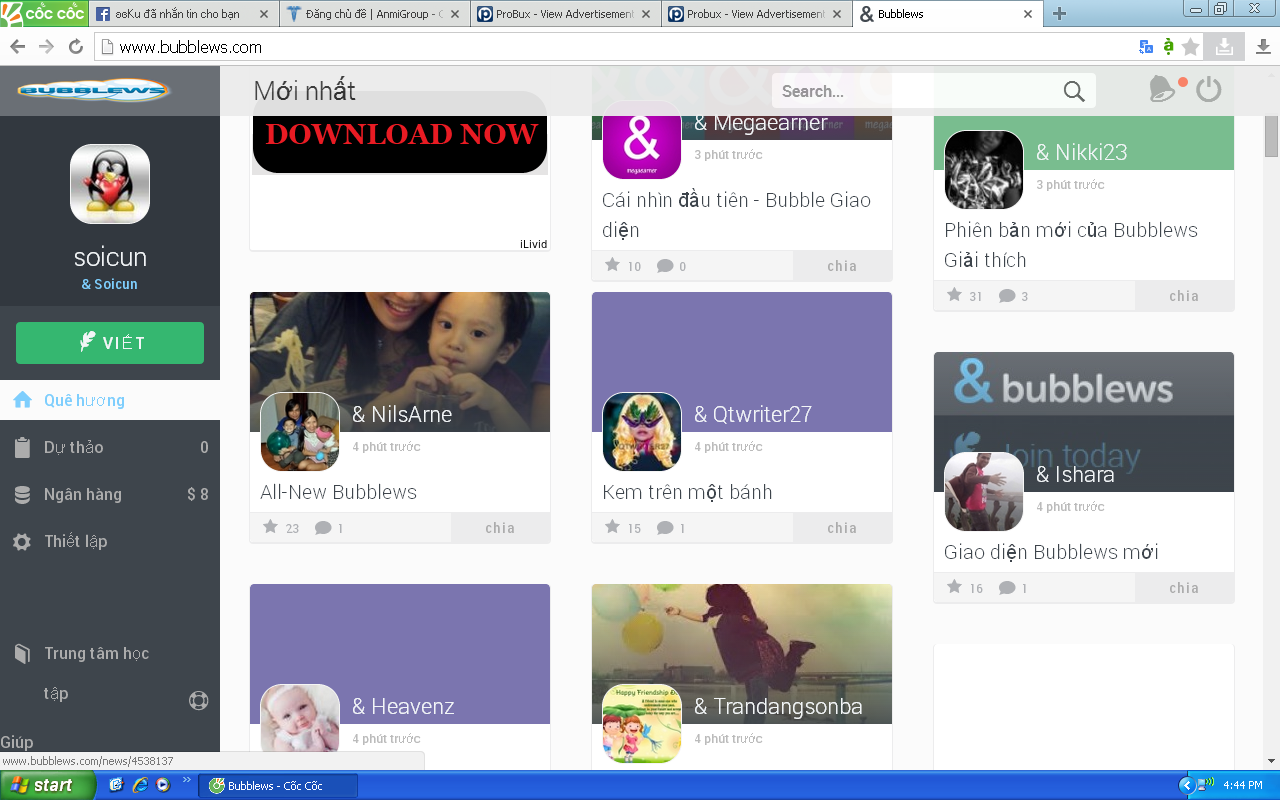The image size is (1280, 800).
Task: Click the '& Trandangsonba' author name
Action: tap(778, 706)
